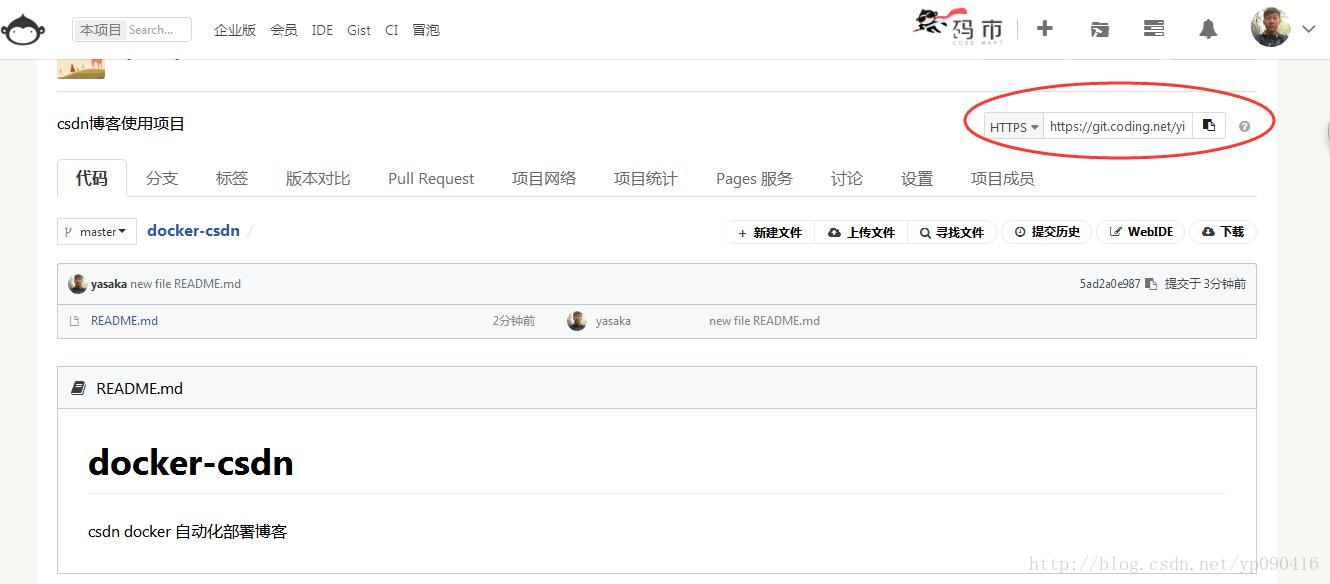
Task: Expand user account menu chevron
Action: point(1308,29)
